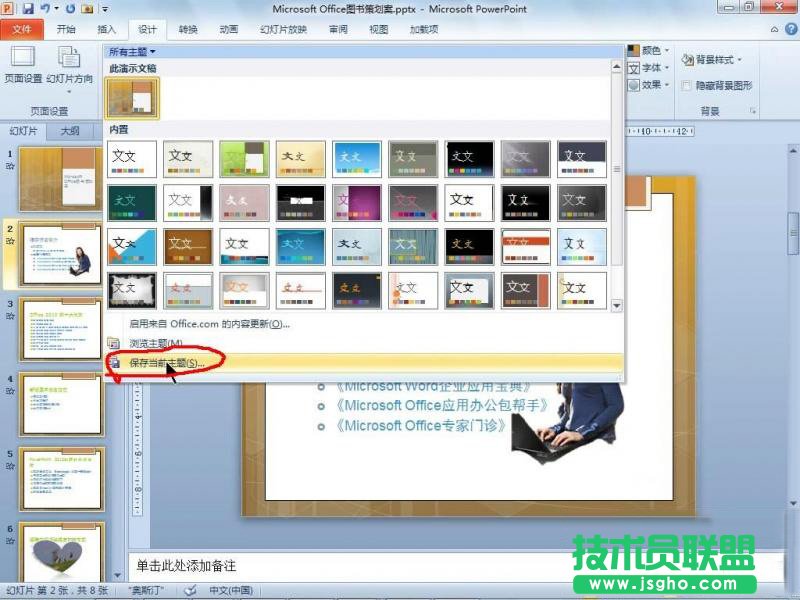Click the PowerPoint icon in the title bar
The width and height of the screenshot is (800, 600).
[x=8, y=8]
